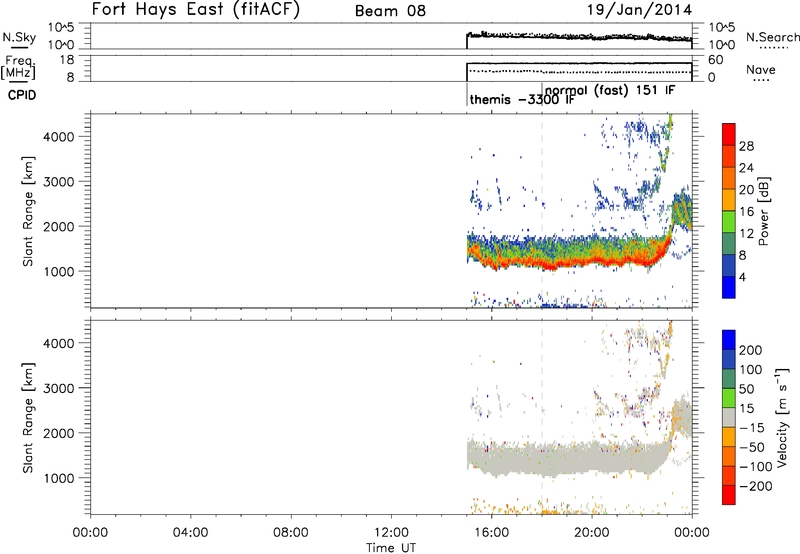The height and width of the screenshot is (554, 800).
Task: Click the '10^5' left noise axis tick
Action: (61, 28)
